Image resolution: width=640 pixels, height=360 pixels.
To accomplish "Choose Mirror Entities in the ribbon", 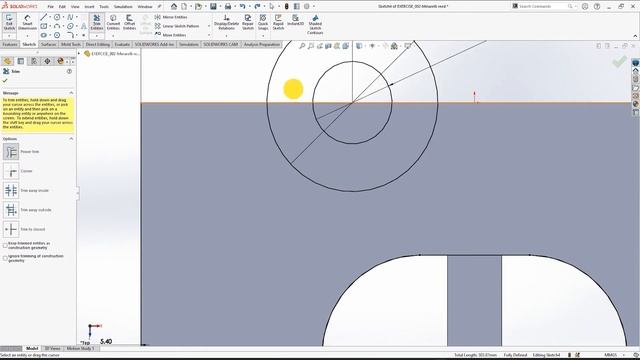I will (x=171, y=17).
